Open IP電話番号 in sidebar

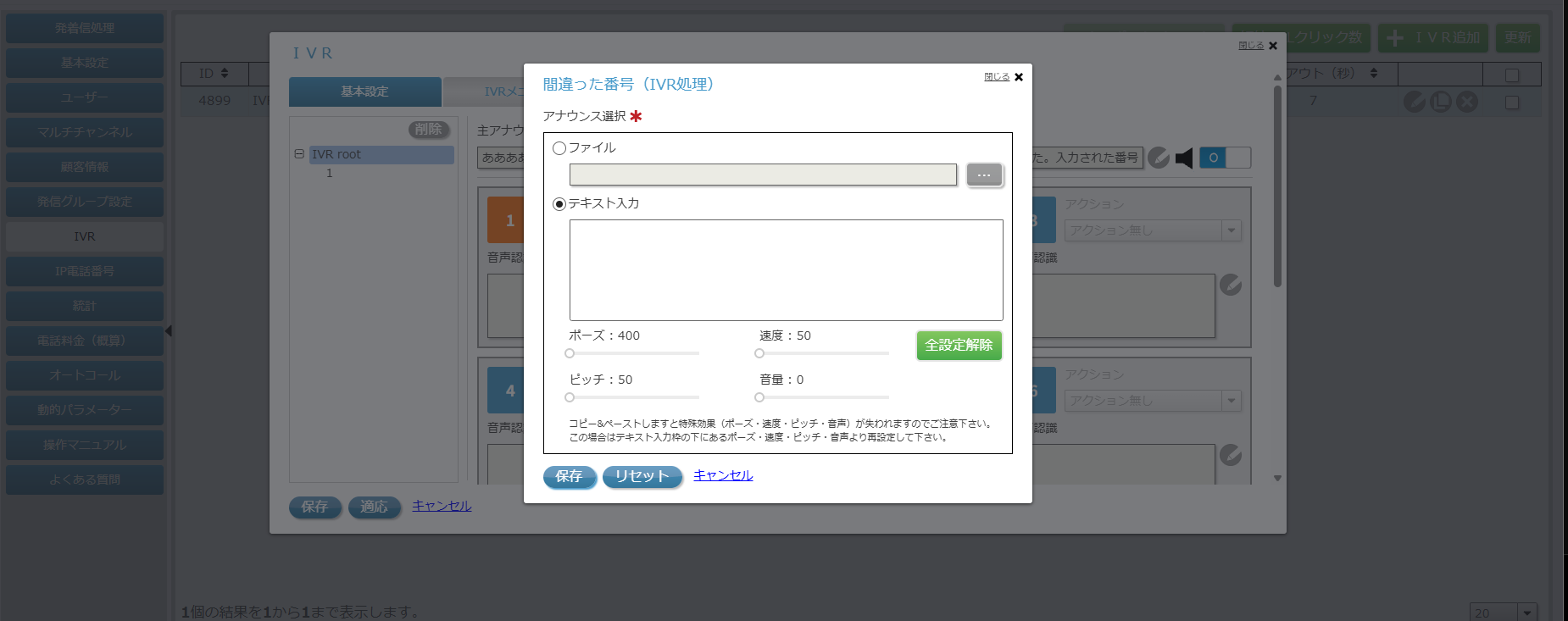(85, 271)
